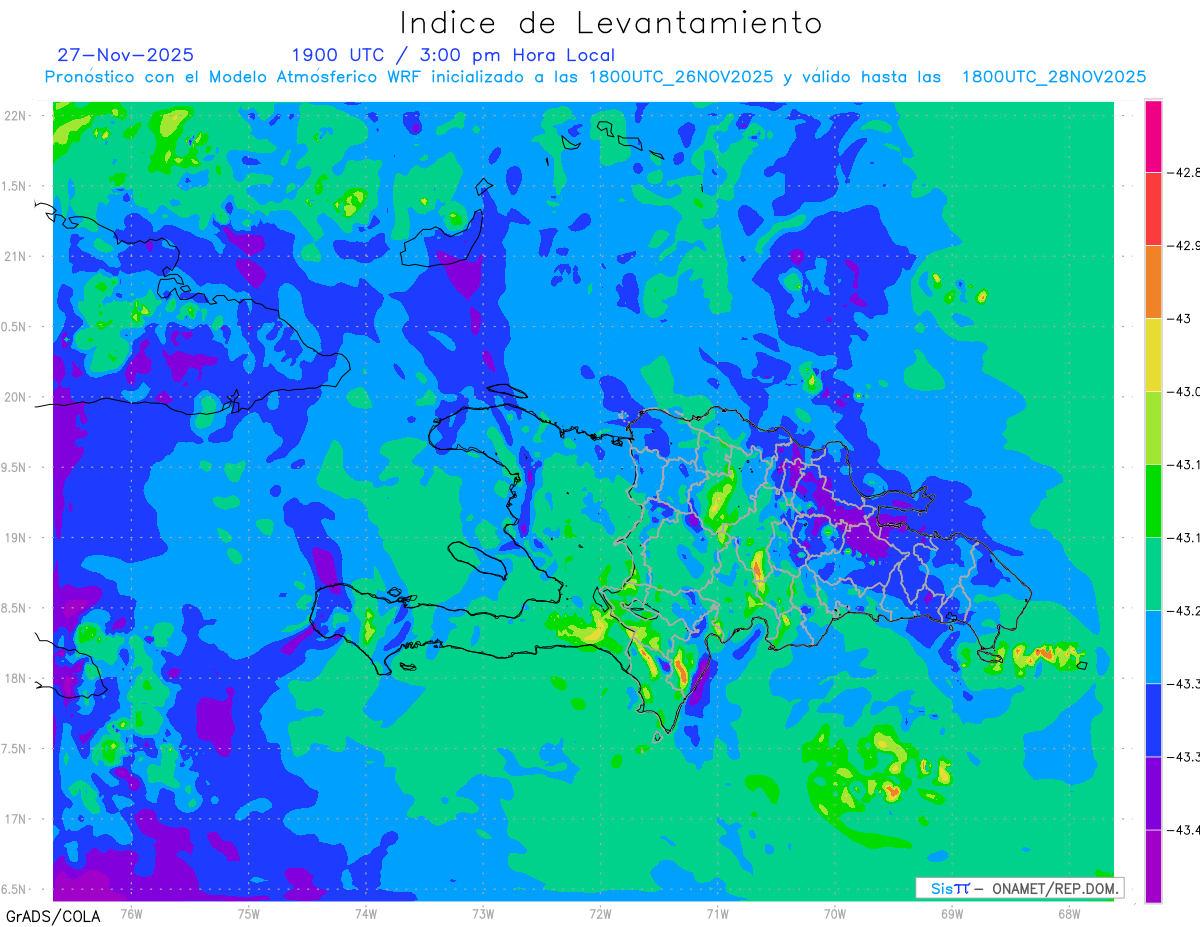Click "1900 UTC / 3:00 pm Hora Local"
Viewport: 1200px width, 927px height.
pyautogui.click(x=453, y=55)
